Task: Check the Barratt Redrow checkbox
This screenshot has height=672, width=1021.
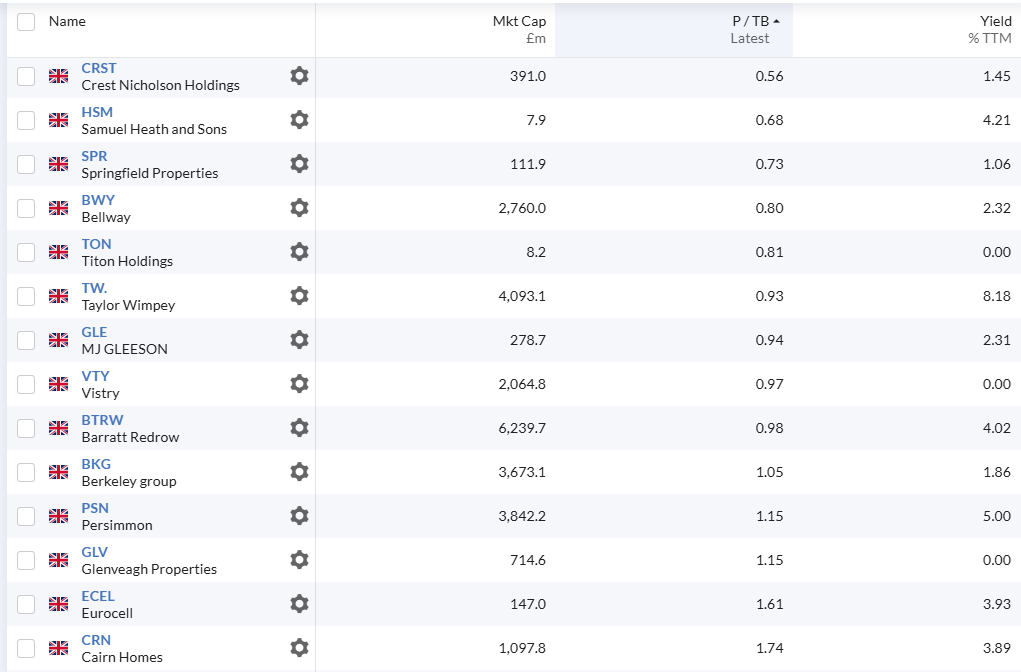Action: [26, 428]
